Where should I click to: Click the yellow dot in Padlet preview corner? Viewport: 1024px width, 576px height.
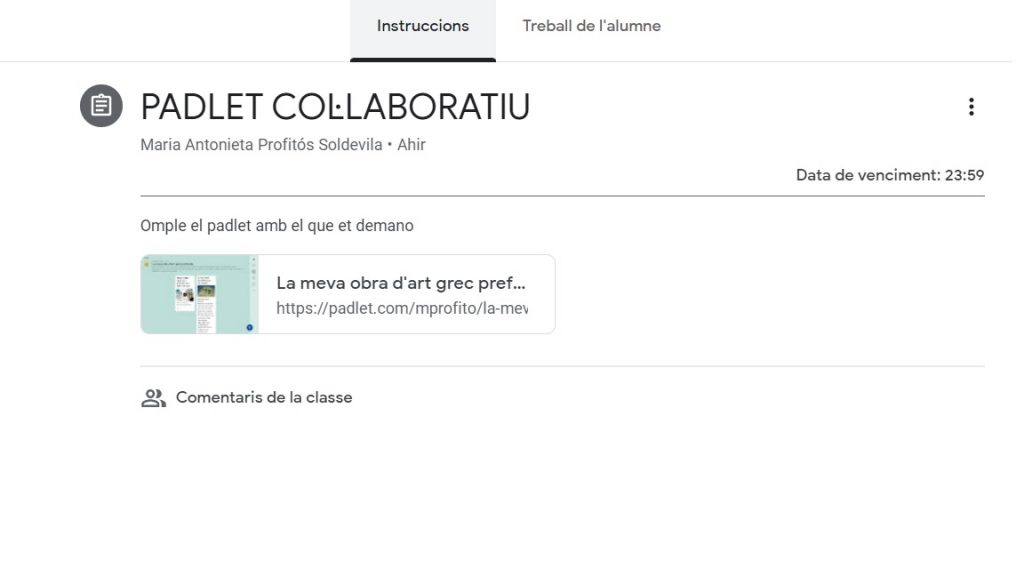tap(146, 264)
